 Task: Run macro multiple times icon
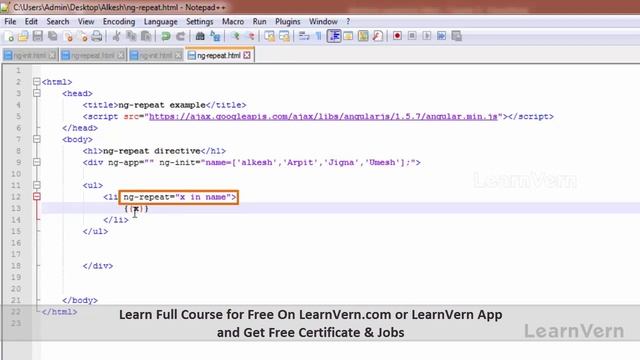pos(441,36)
